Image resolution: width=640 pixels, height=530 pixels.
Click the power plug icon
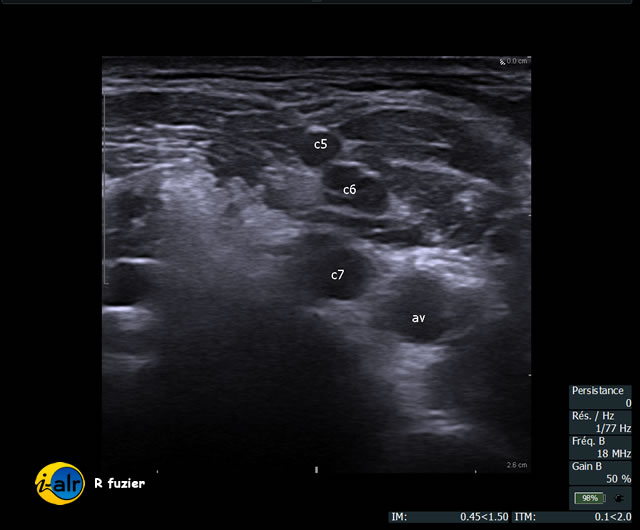coord(621,497)
